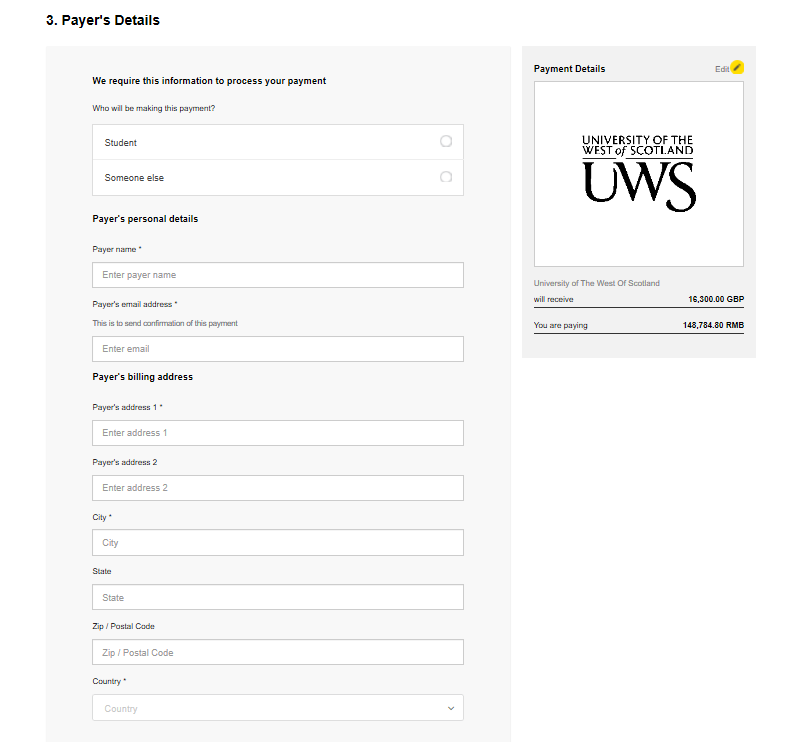Screen dimensions: 802x742
Task: Click the yellow pencil edit icon
Action: pos(737,67)
